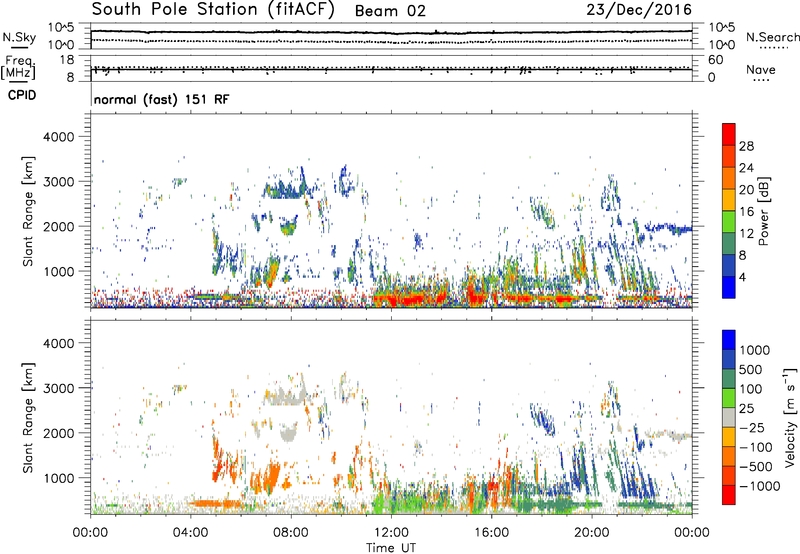Click the dotted legend sample under 'N.Search'

tap(773, 48)
